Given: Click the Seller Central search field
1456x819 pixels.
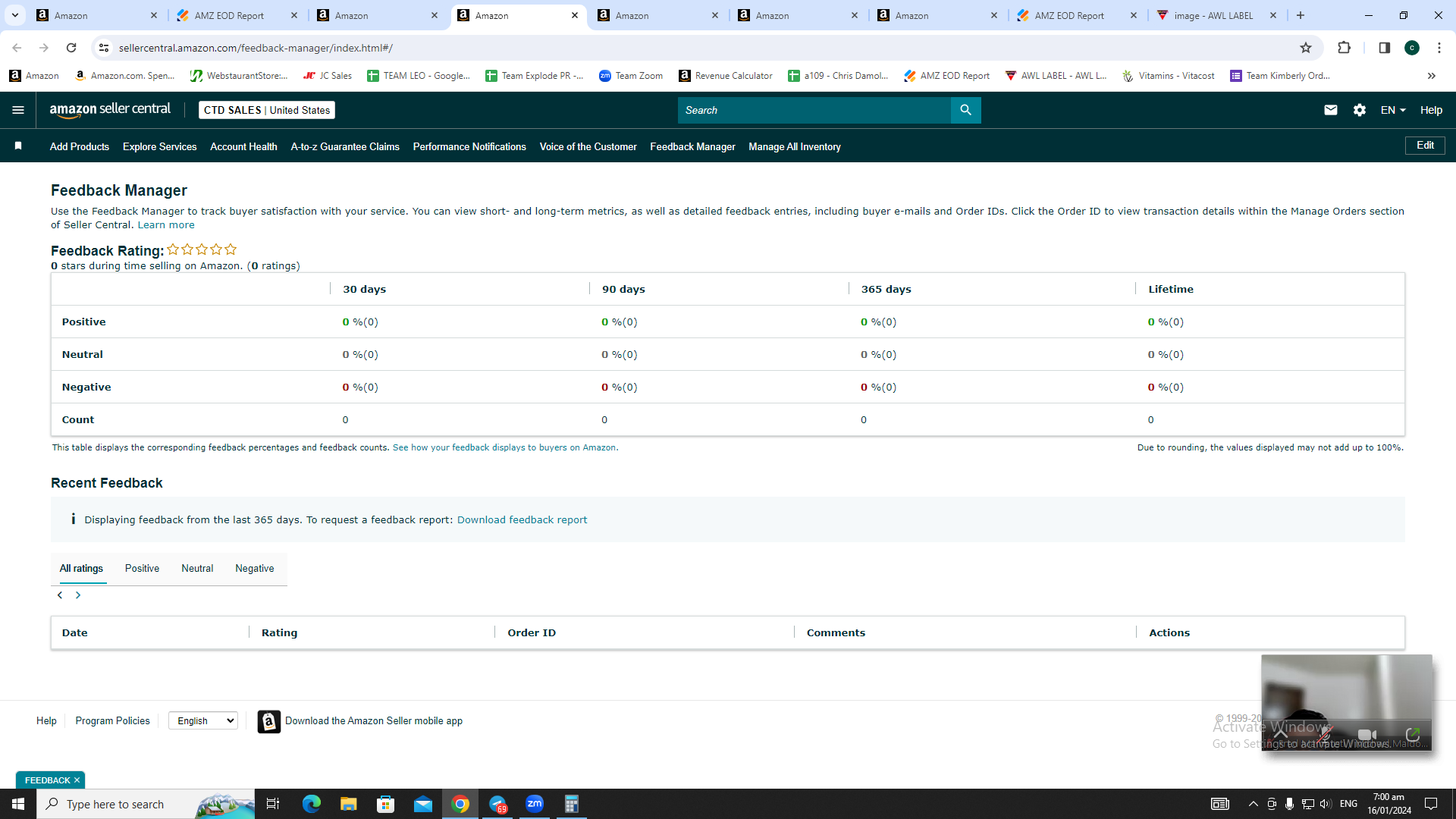Looking at the screenshot, I should pos(814,110).
